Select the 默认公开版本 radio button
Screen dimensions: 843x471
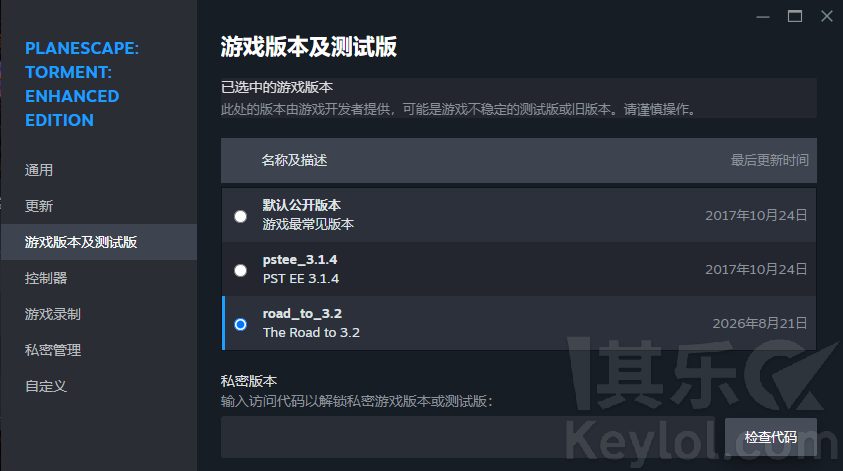coord(240,216)
